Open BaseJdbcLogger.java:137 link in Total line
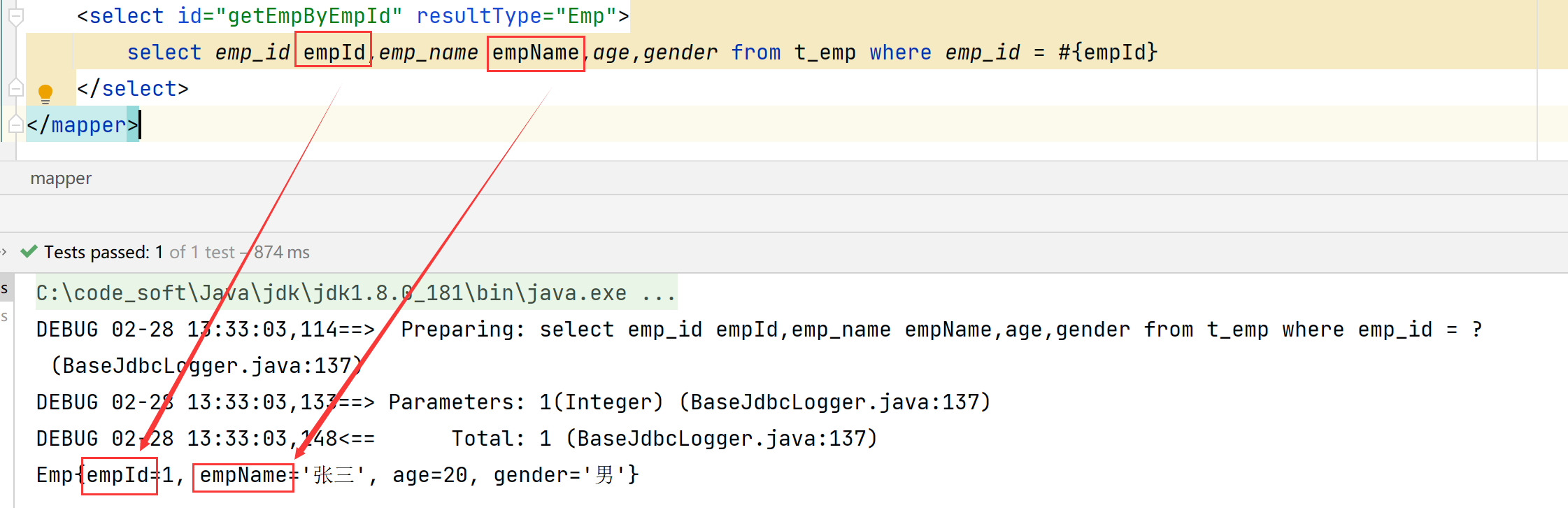The height and width of the screenshot is (508, 1568). [721, 439]
